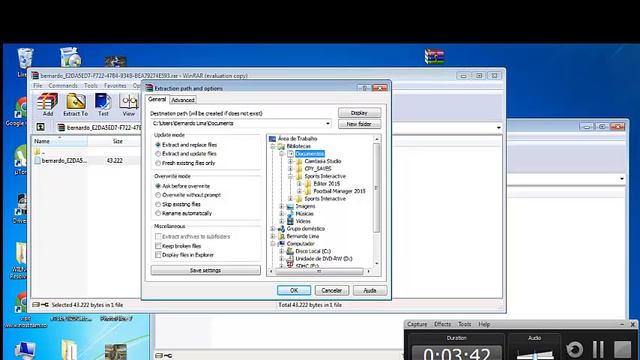Collapse the Documentos tree node
The width and height of the screenshot is (640, 360).
pos(282,154)
